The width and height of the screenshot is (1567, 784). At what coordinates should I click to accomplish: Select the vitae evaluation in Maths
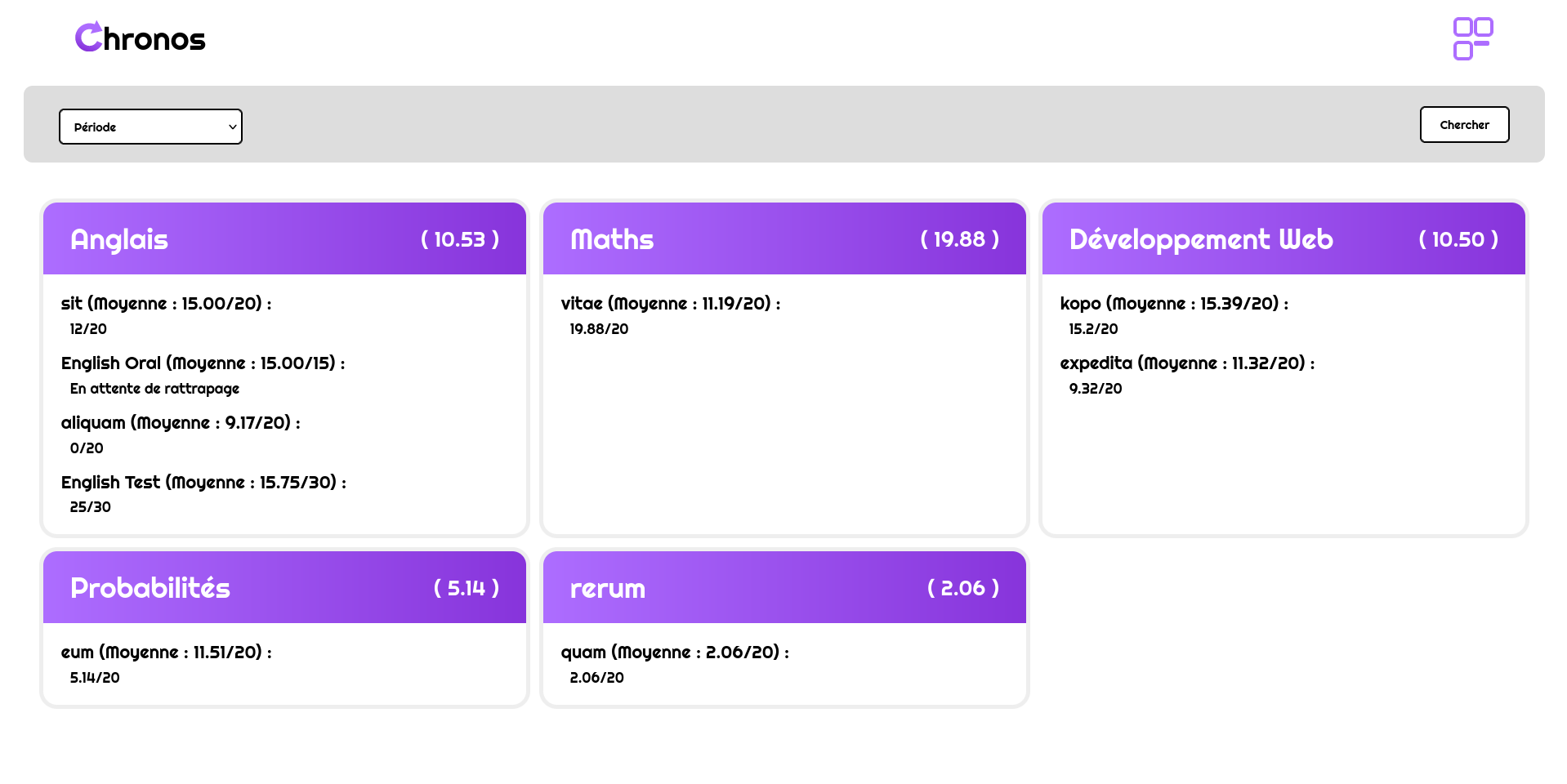click(670, 304)
